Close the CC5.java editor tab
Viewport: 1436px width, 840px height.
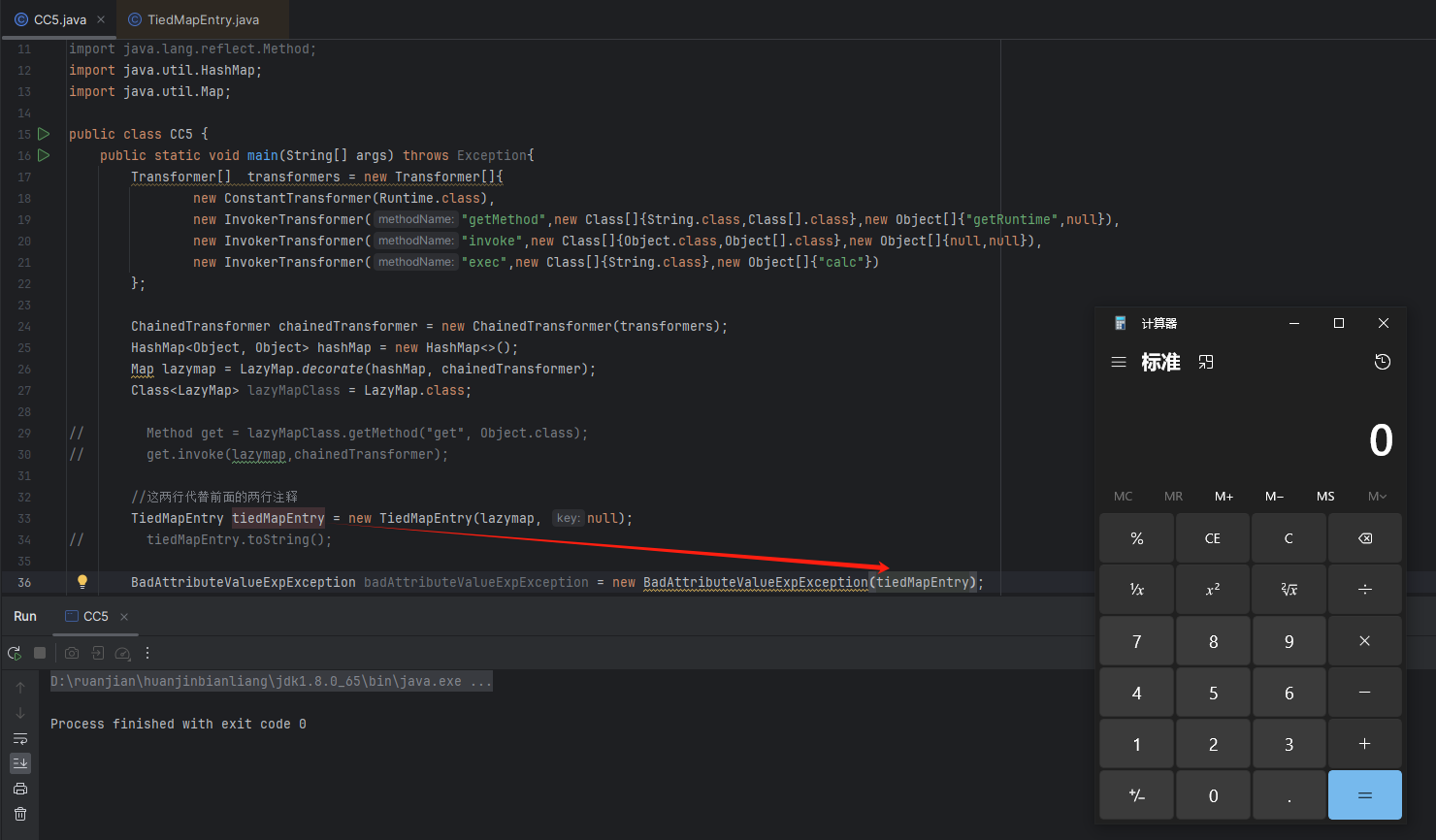[x=101, y=19]
